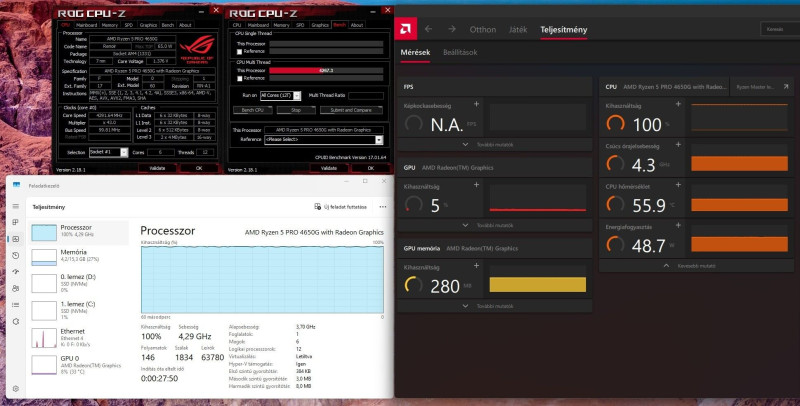Open Task Manager more options ellipsis
This screenshot has height=406, width=800.
coord(383,207)
